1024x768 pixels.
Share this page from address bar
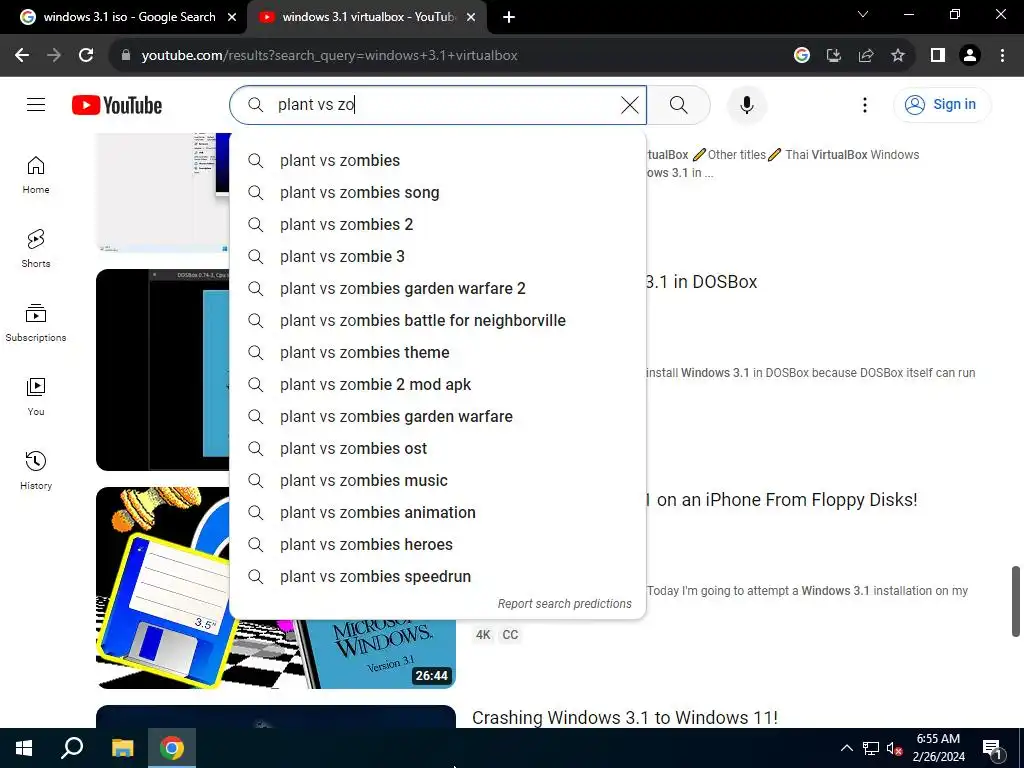(x=866, y=56)
